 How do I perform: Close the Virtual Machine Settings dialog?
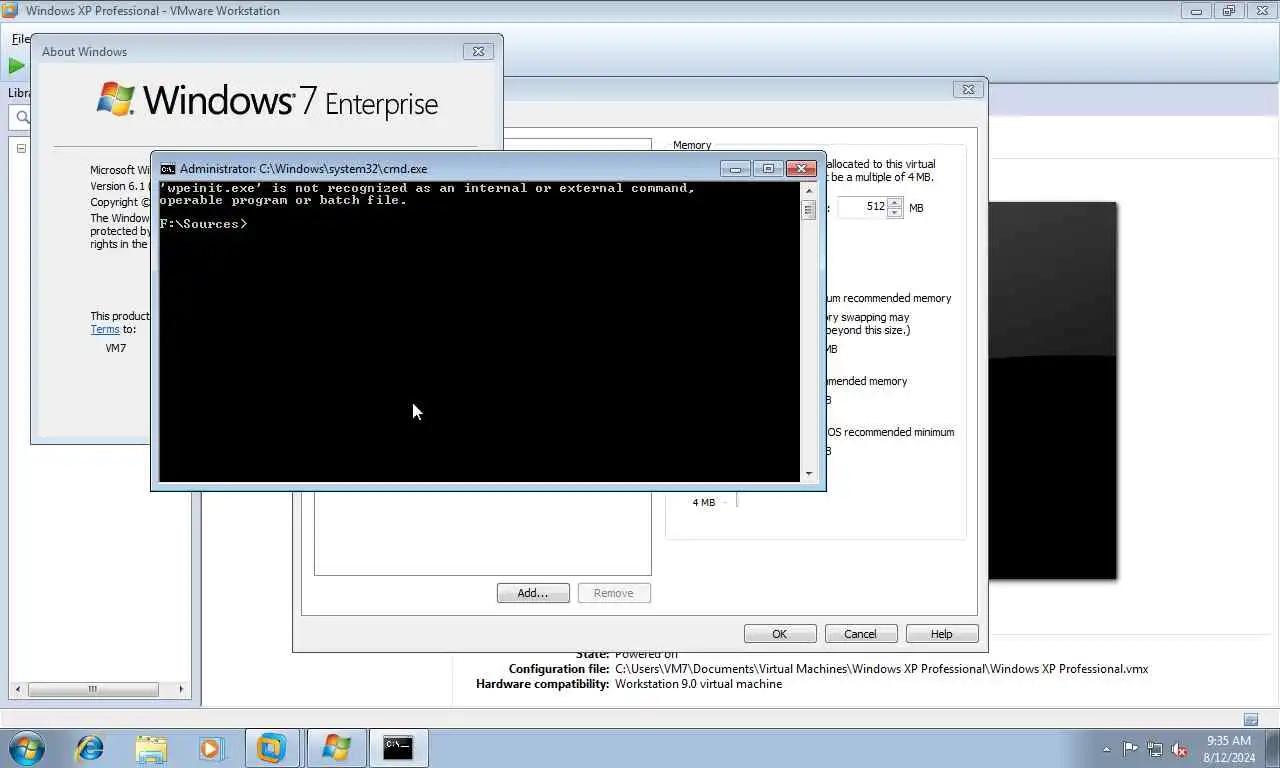click(968, 89)
